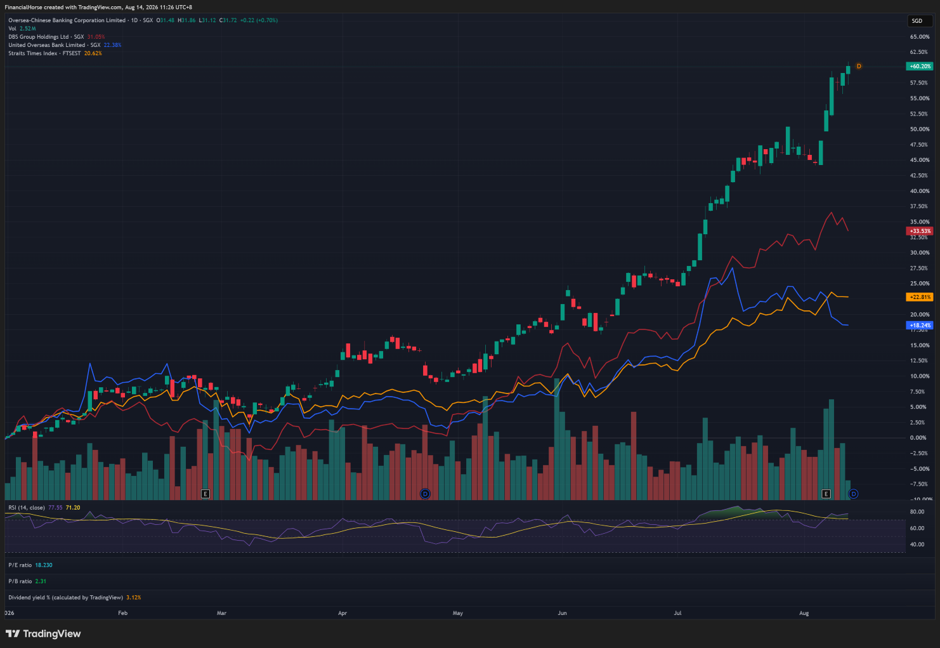Click the Jul label on time axis
940x648 pixels.
click(677, 613)
